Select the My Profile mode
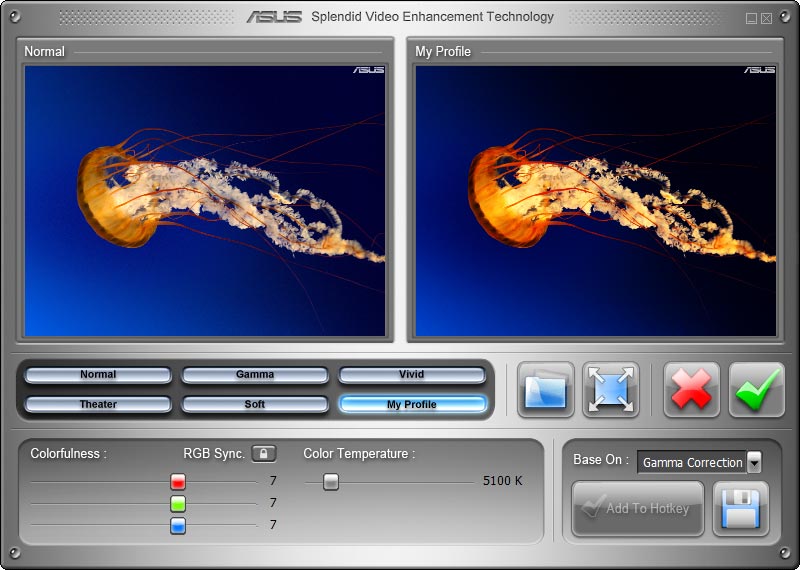Viewport: 800px width, 570px height. 412,404
